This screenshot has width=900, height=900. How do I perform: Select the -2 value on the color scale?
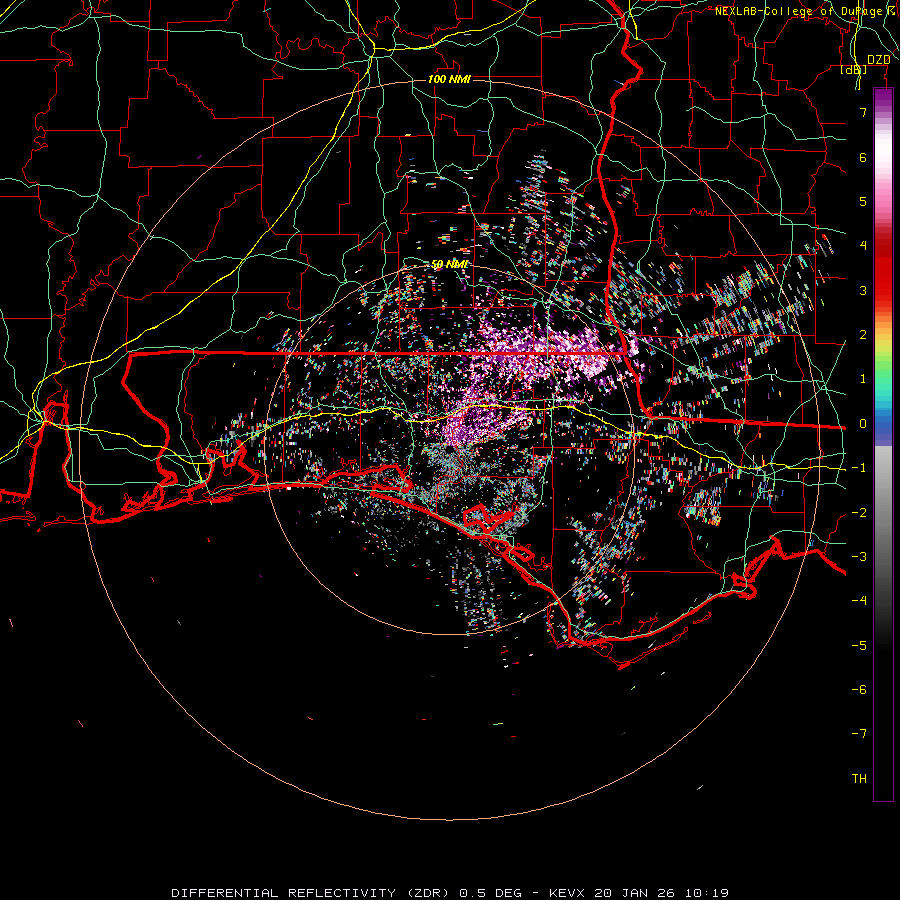coord(859,513)
